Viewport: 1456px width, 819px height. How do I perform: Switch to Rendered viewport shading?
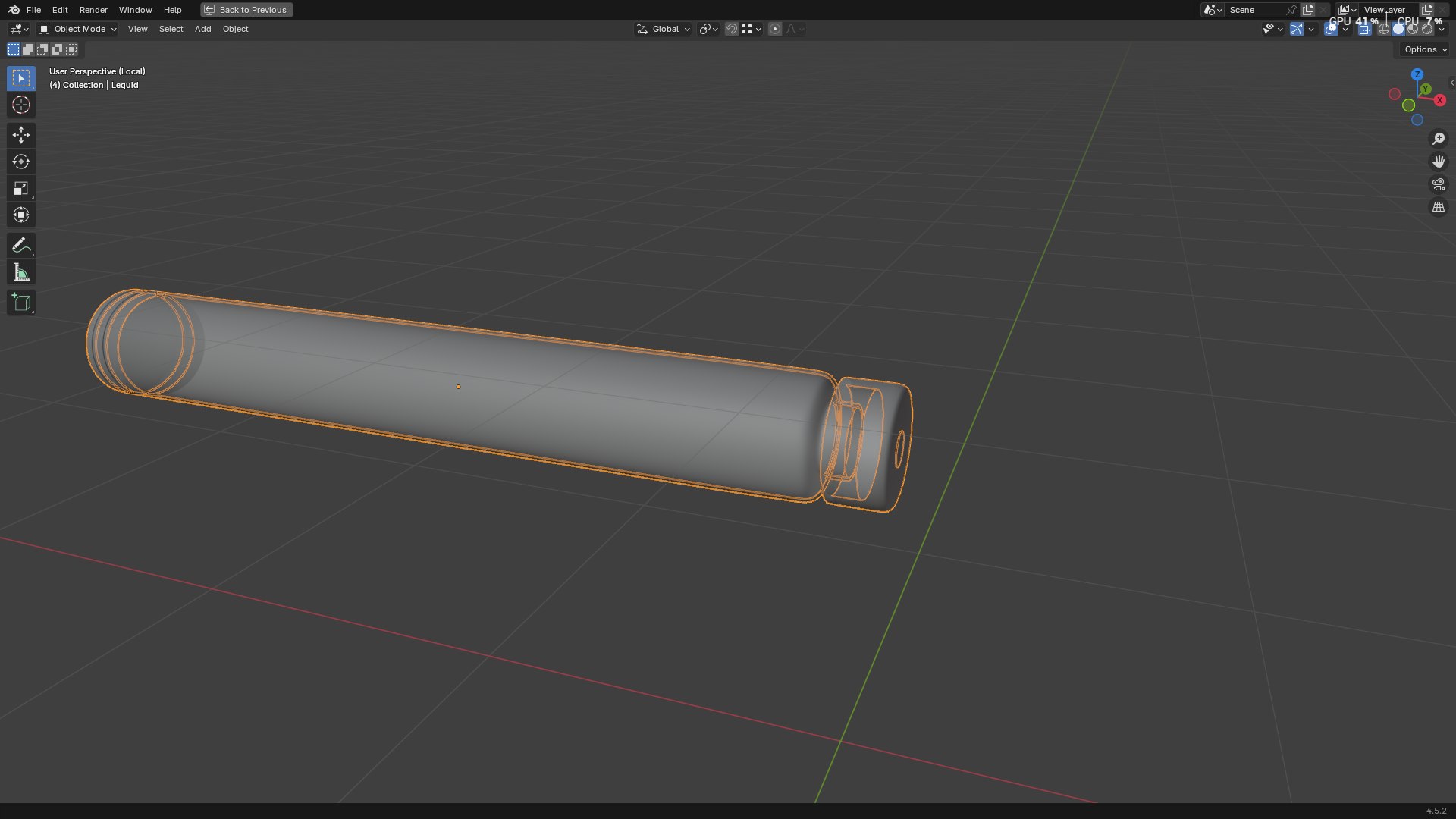coord(1426,29)
